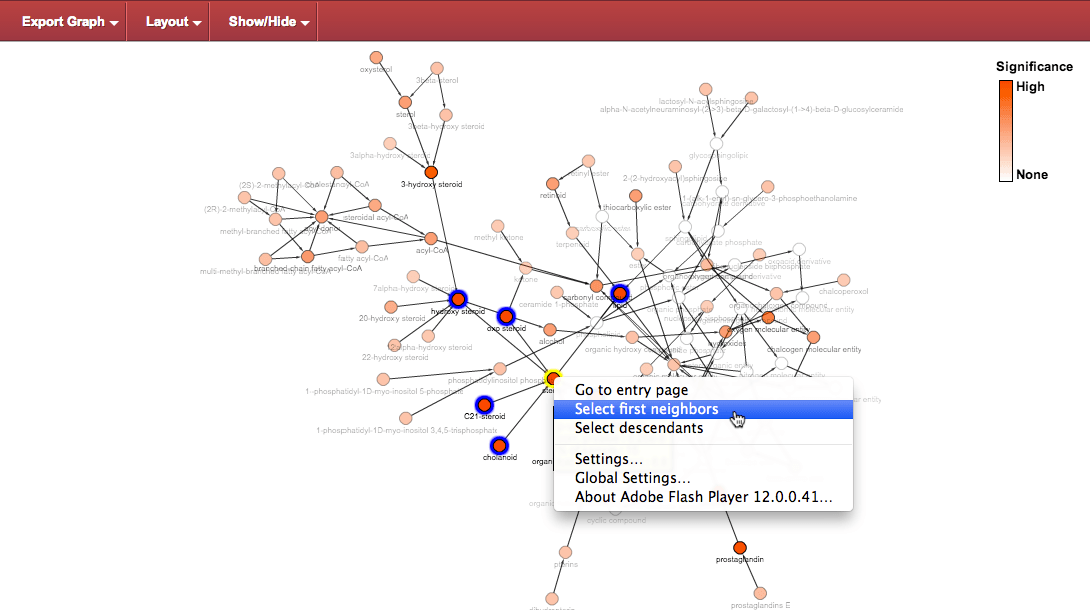1090x610 pixels.
Task: Select the oxysterol node
Action: coord(376,58)
